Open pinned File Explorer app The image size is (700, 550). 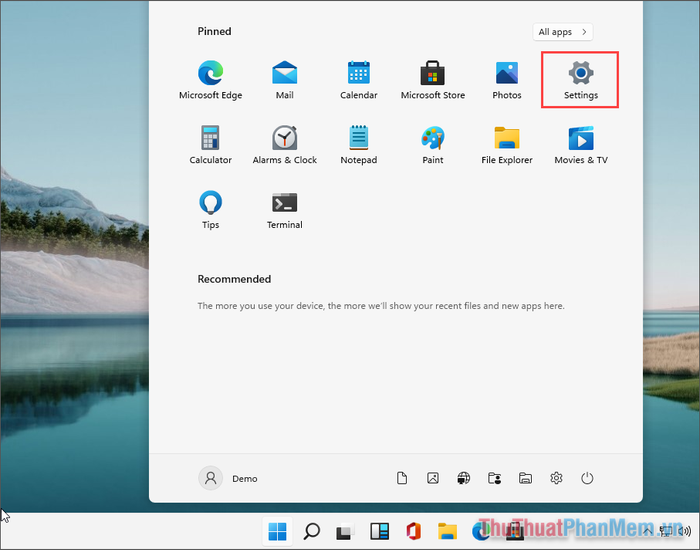coord(507,145)
